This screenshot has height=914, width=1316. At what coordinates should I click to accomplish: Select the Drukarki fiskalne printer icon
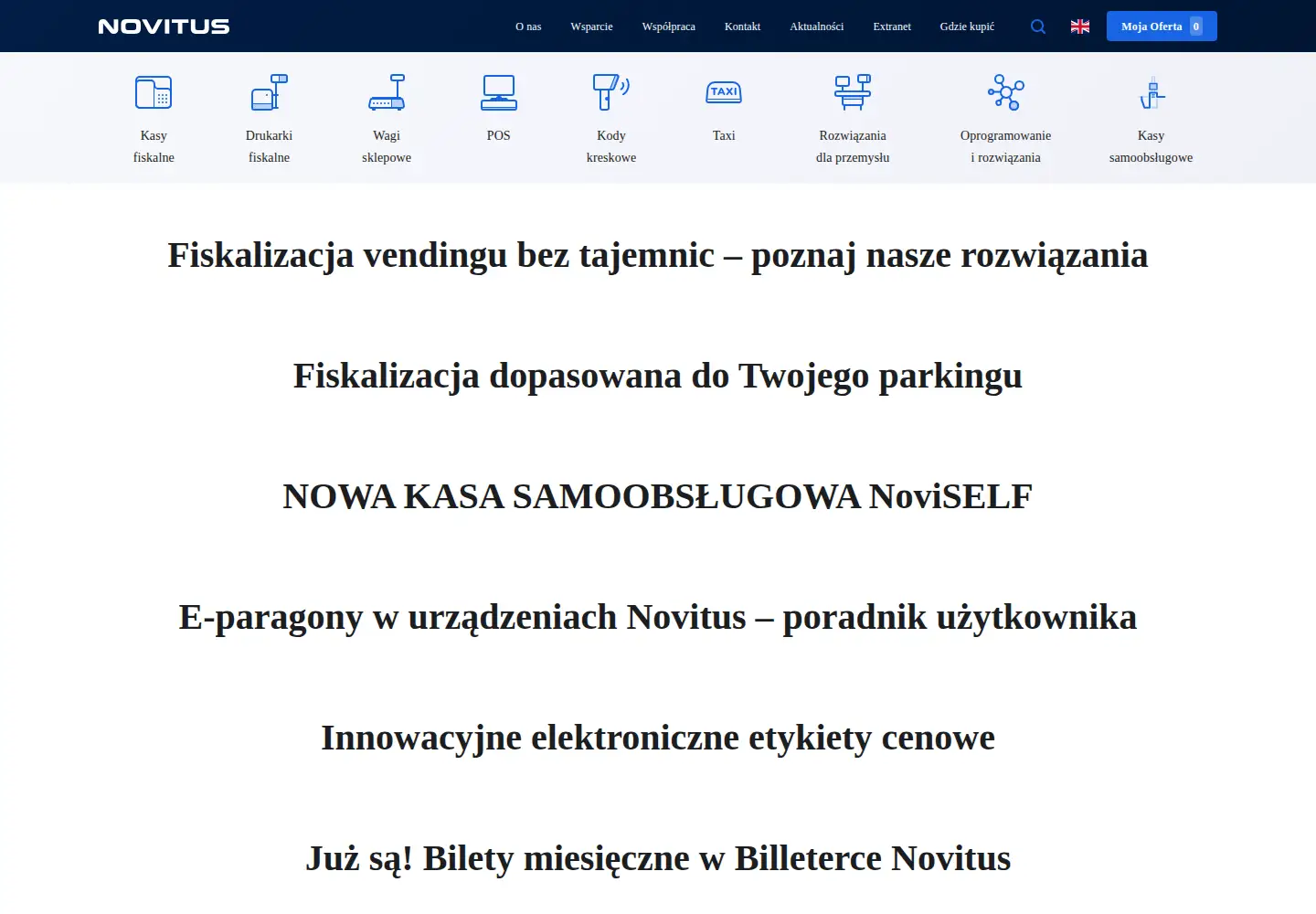pos(270,92)
